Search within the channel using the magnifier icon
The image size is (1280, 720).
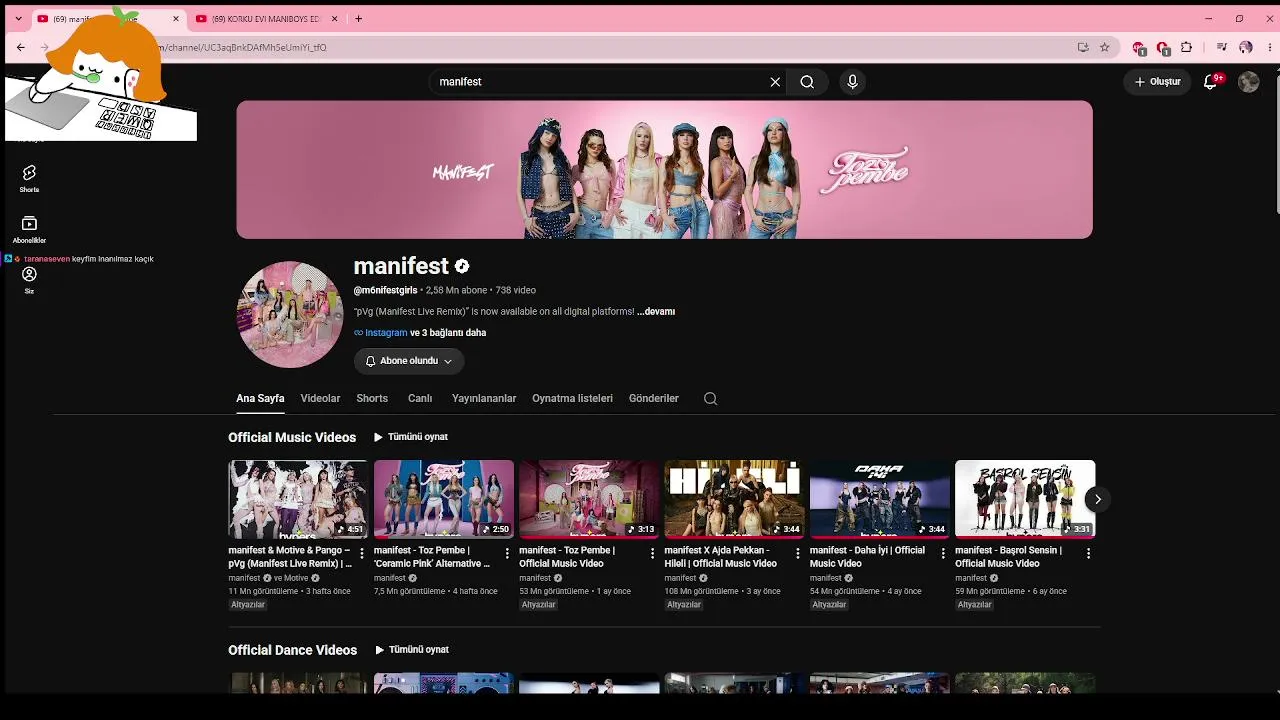710,398
